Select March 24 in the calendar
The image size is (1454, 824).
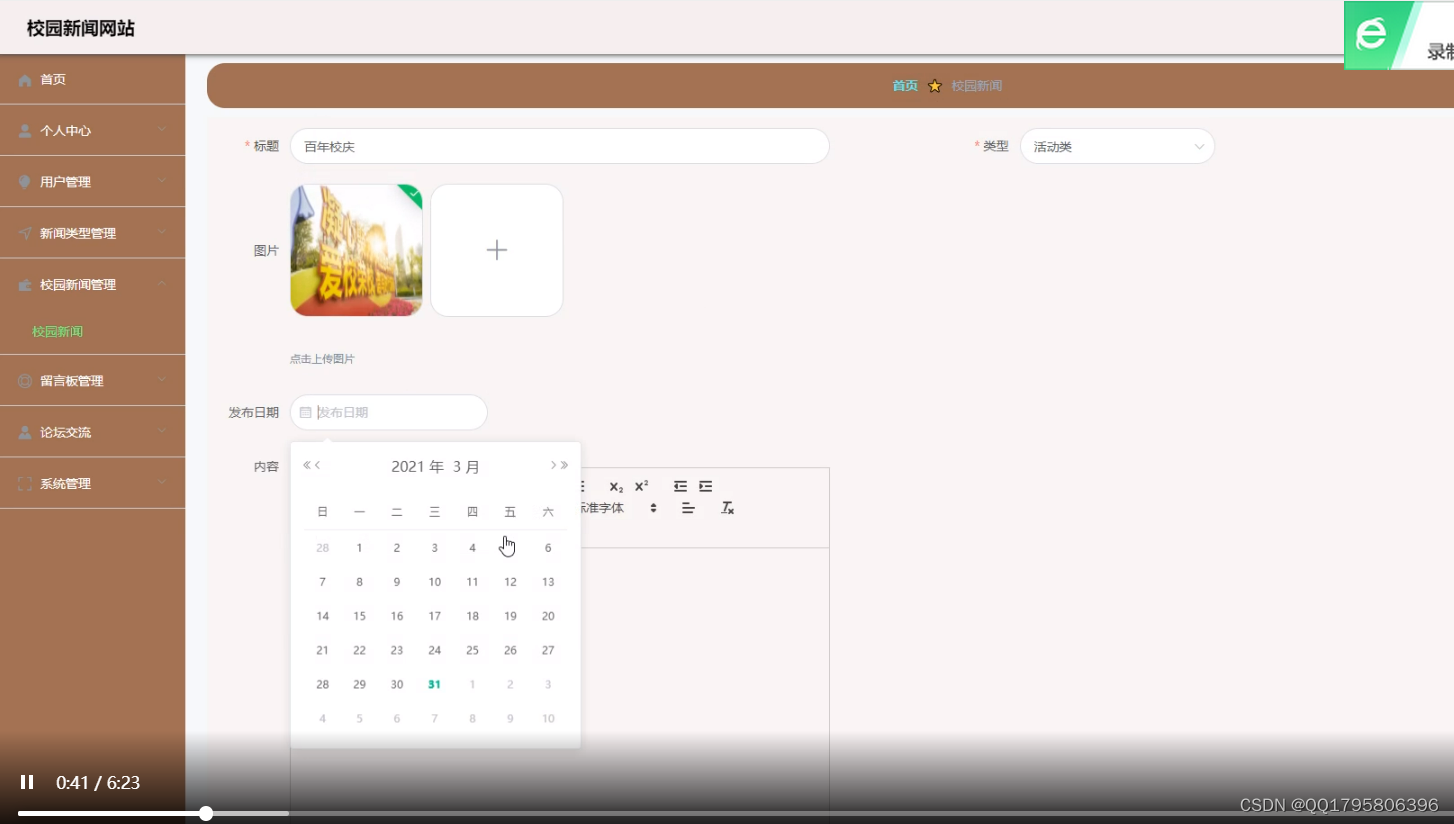(x=434, y=650)
